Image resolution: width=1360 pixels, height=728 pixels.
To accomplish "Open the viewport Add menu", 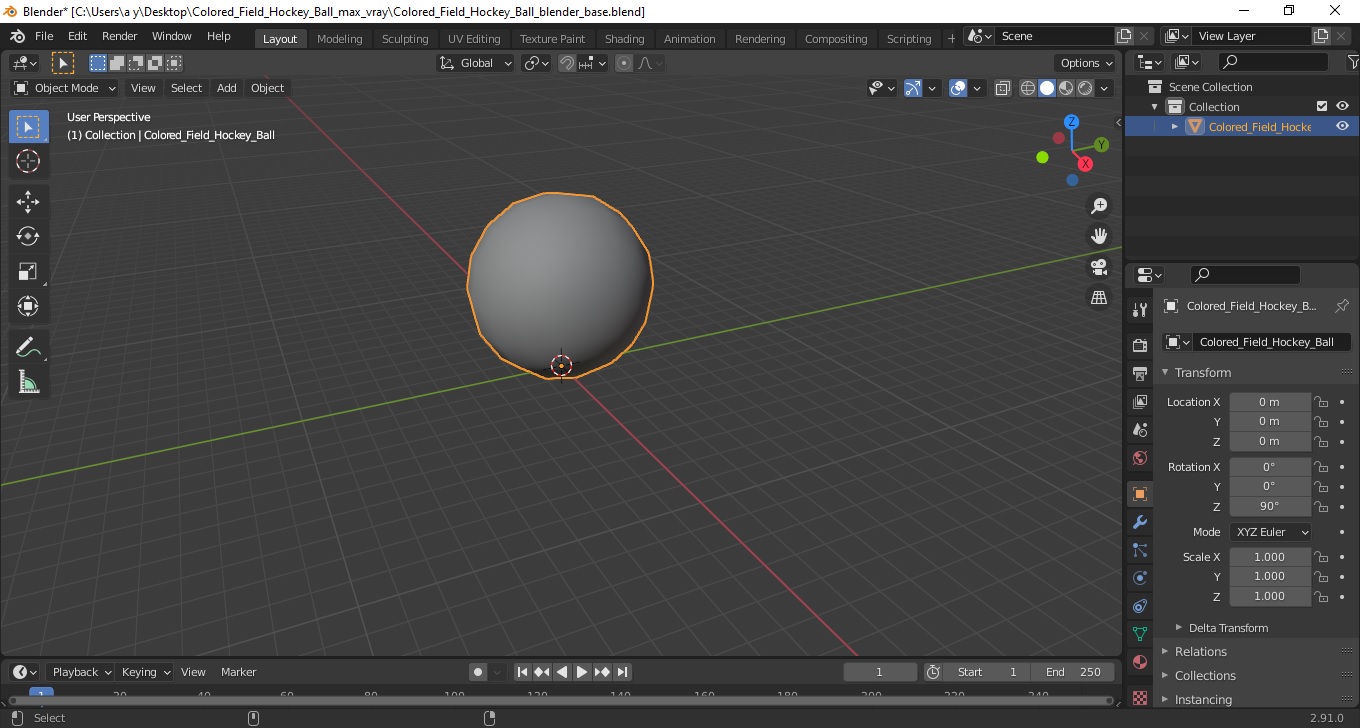I will 227,88.
